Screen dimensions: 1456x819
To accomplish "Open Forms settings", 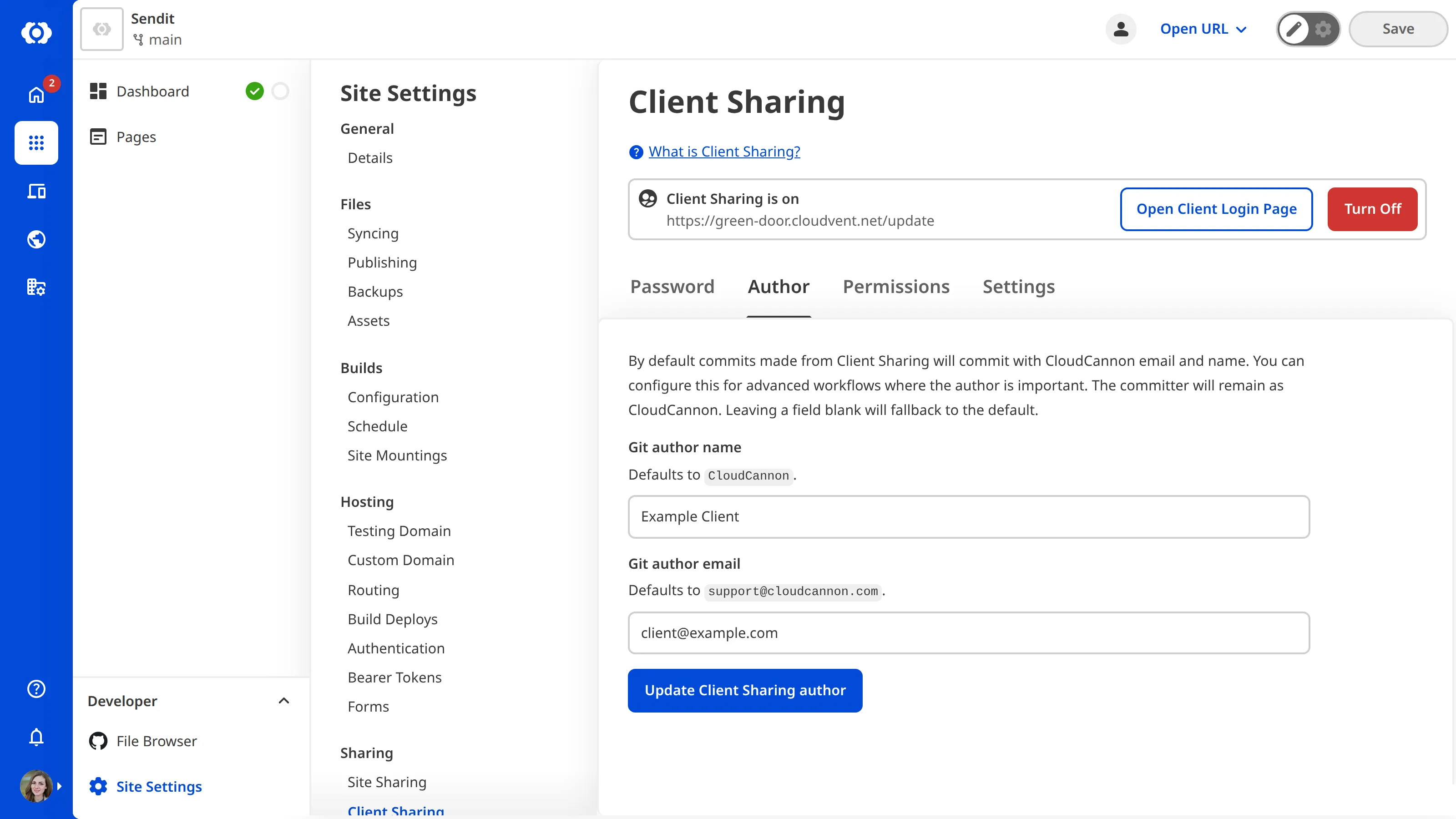I will 368,707.
